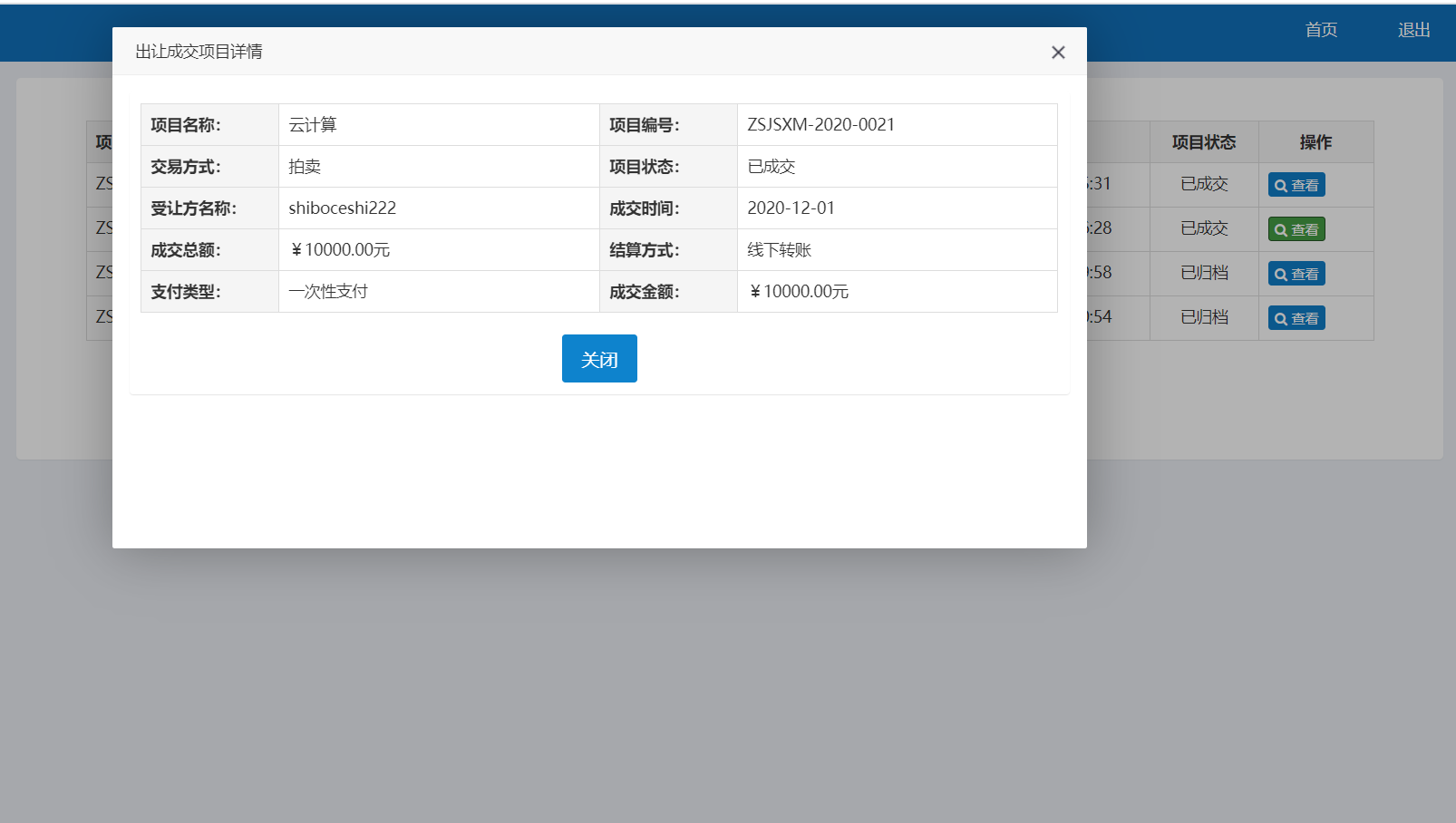Select project number ZSJSXM-2020-0021
Image resolution: width=1456 pixels, height=823 pixels.
click(x=820, y=125)
